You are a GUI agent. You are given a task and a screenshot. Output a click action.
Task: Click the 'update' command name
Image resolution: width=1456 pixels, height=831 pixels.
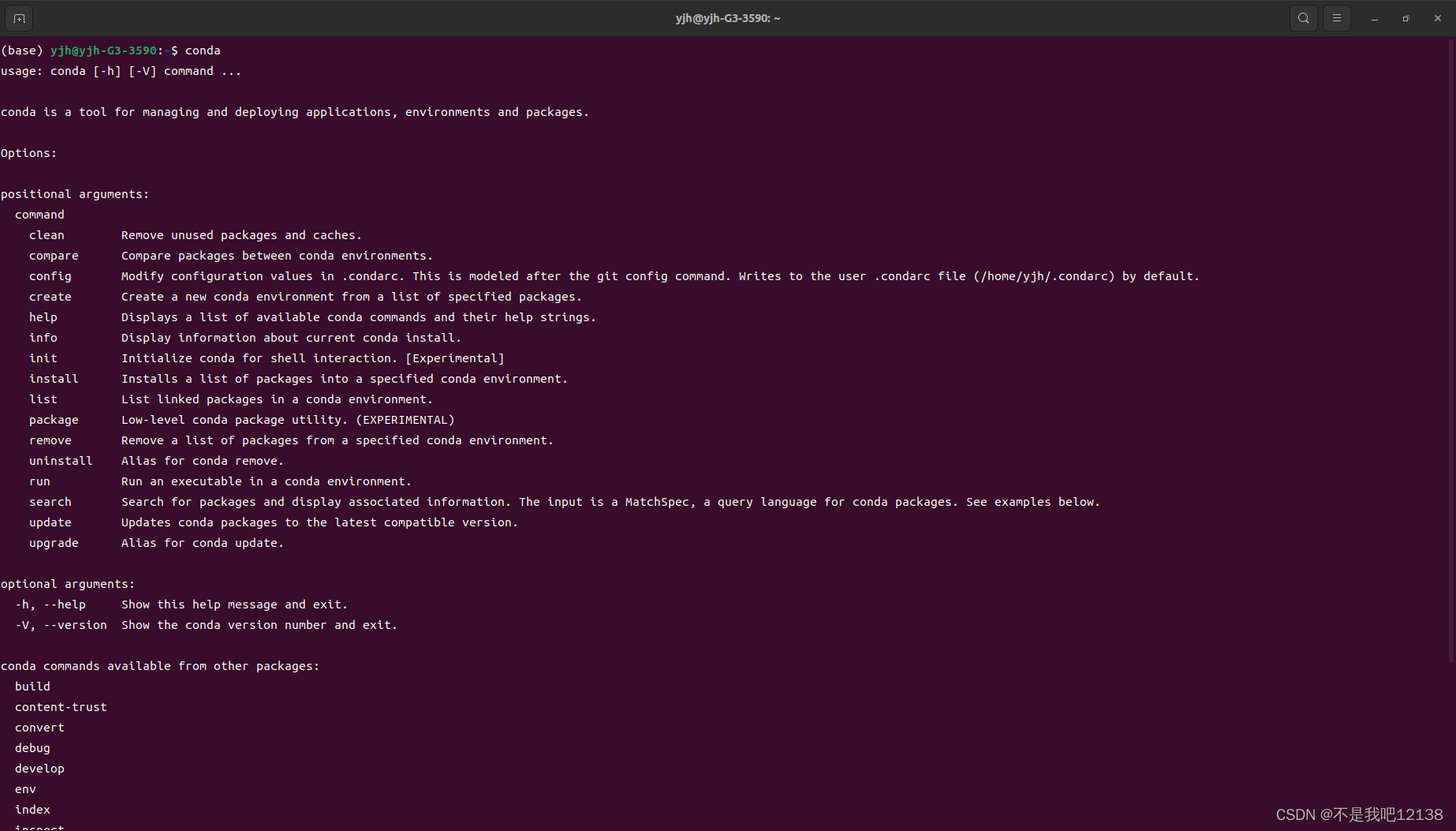[x=50, y=522]
